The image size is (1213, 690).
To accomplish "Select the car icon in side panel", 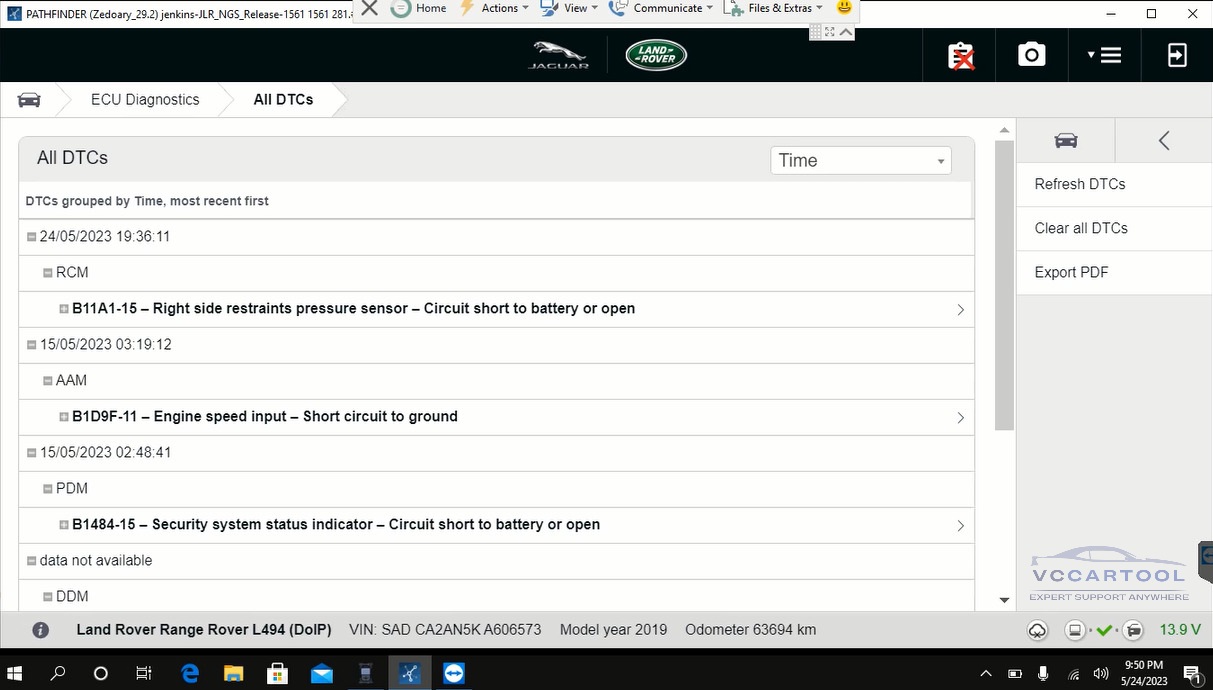I will (1066, 140).
